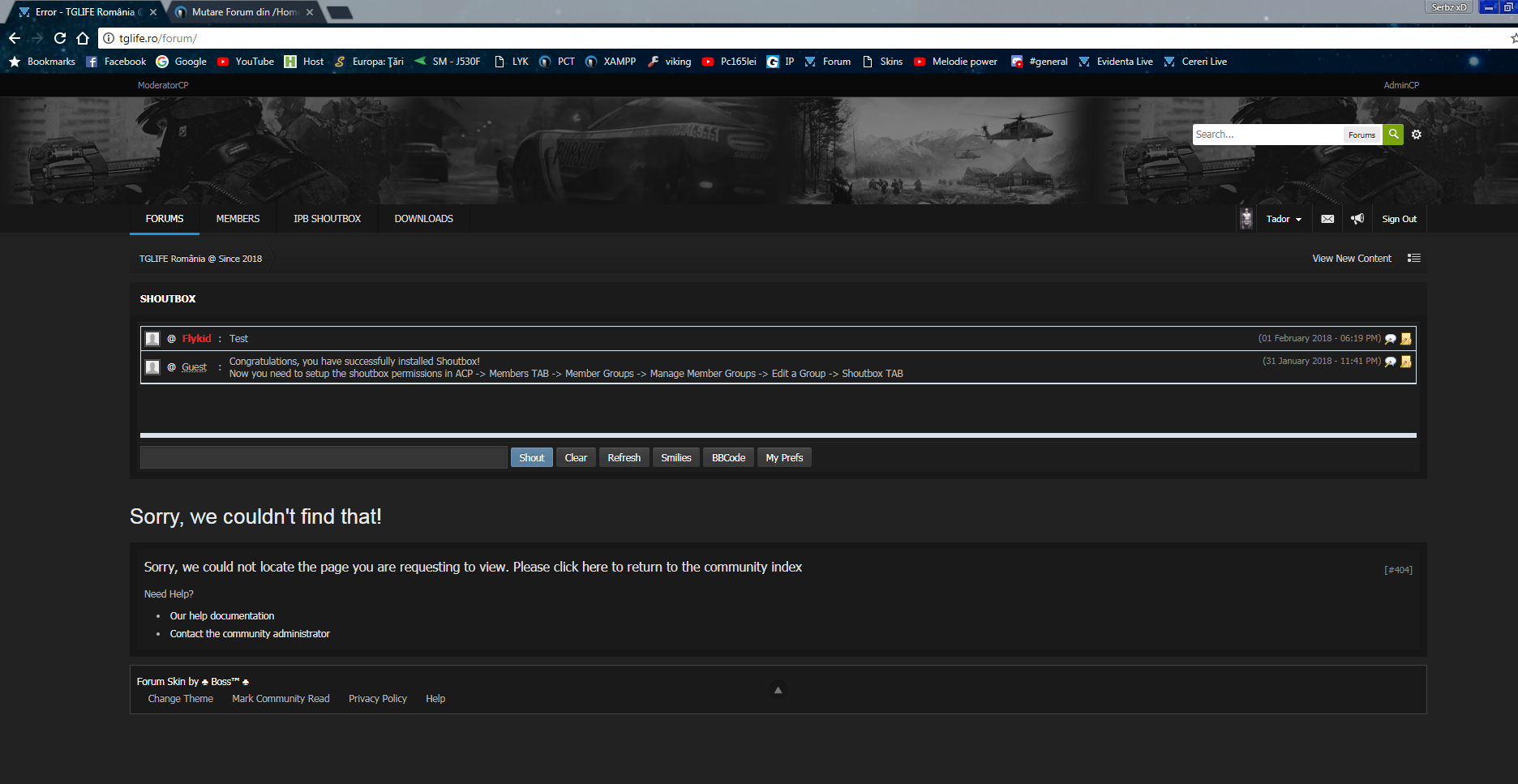Viewport: 1518px width, 784px height.
Task: Click the forum search magnifier button
Action: (1393, 135)
